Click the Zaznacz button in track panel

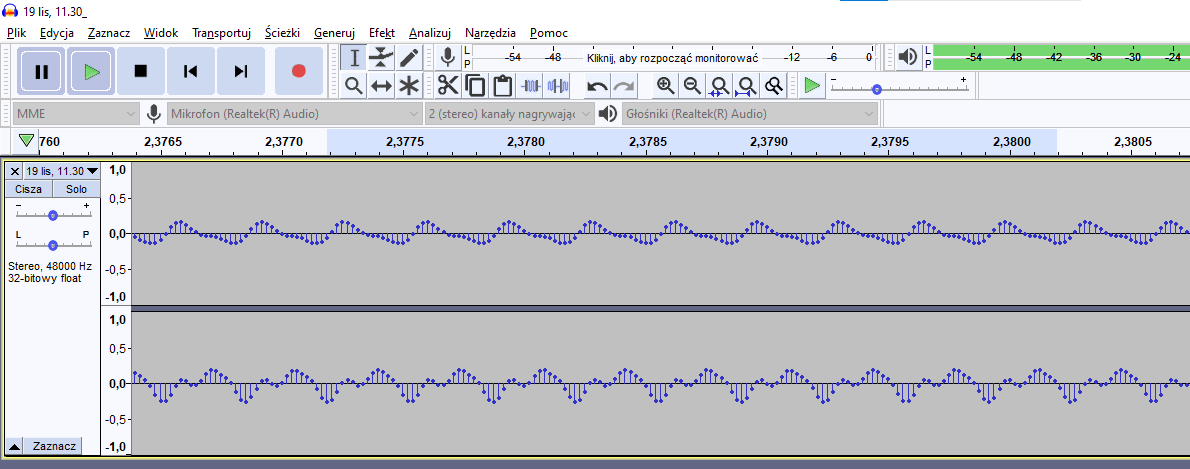click(54, 446)
